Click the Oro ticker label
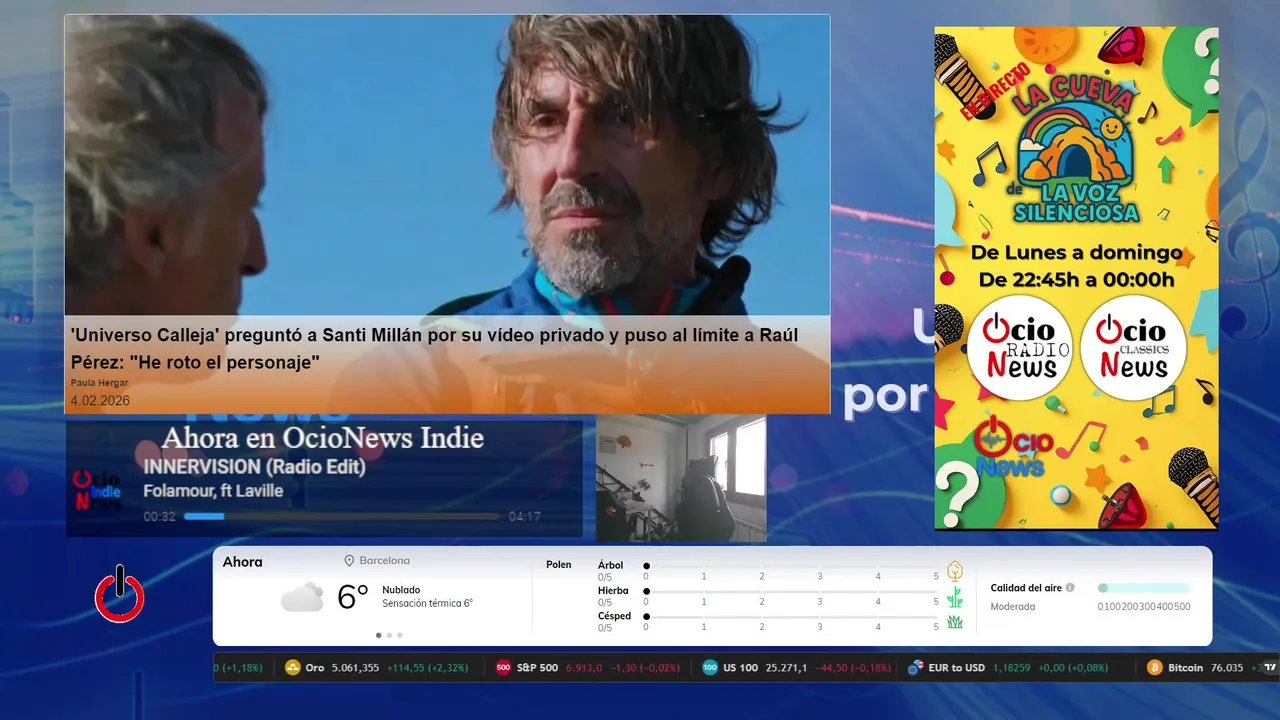 [x=315, y=667]
